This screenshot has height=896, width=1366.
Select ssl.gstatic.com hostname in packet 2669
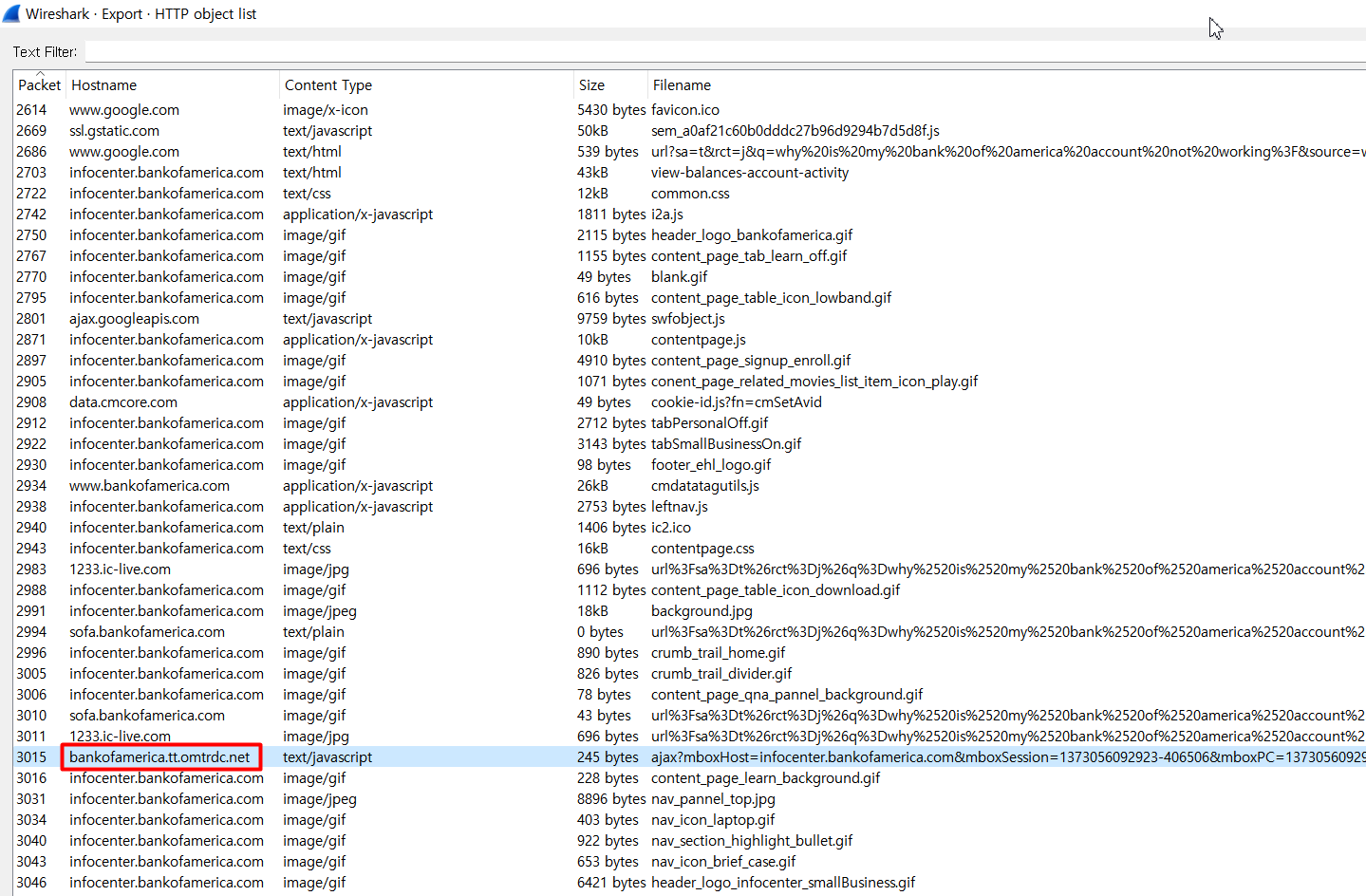114,131
